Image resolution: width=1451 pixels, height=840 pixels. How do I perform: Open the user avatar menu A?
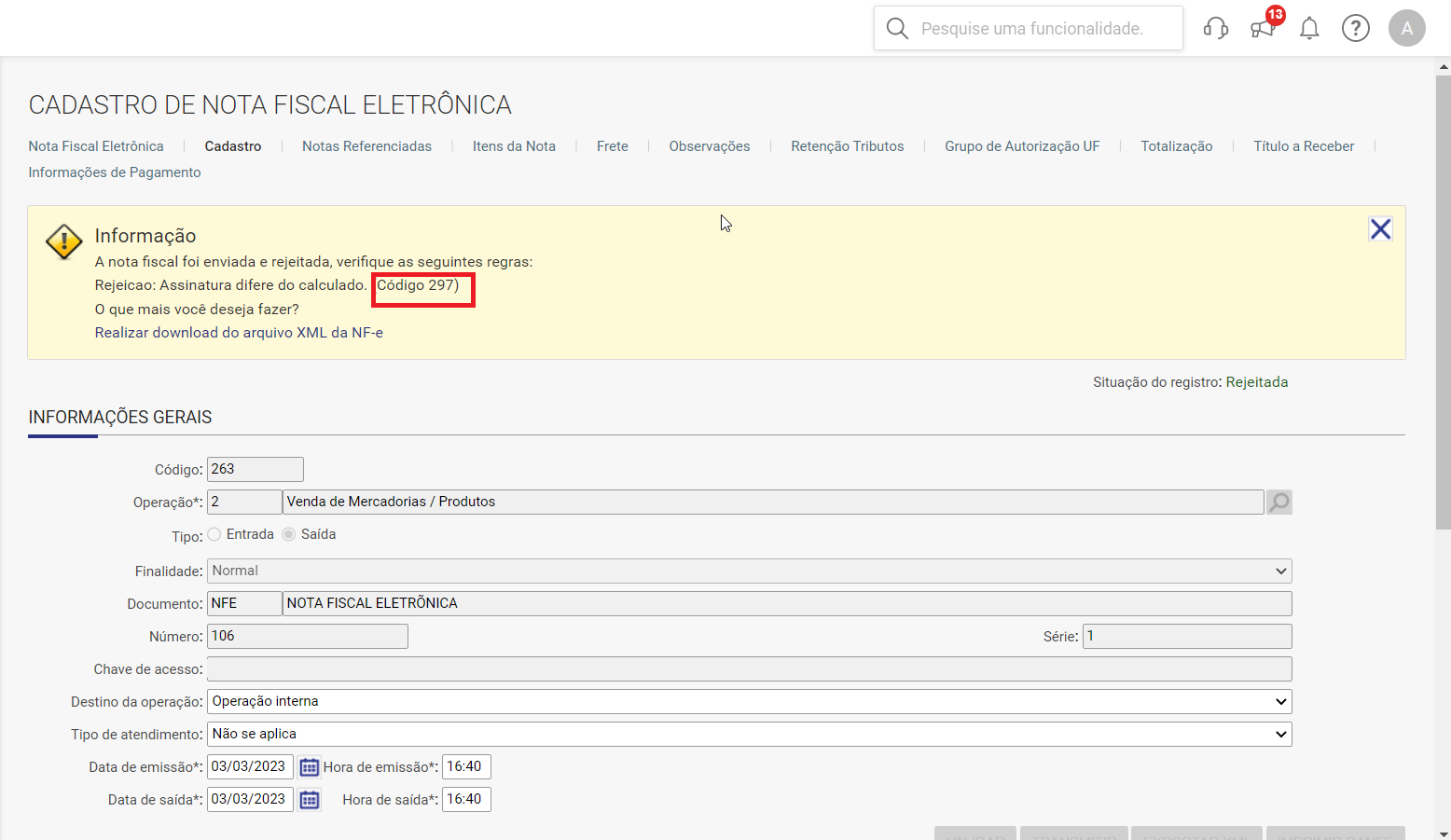pyautogui.click(x=1407, y=28)
